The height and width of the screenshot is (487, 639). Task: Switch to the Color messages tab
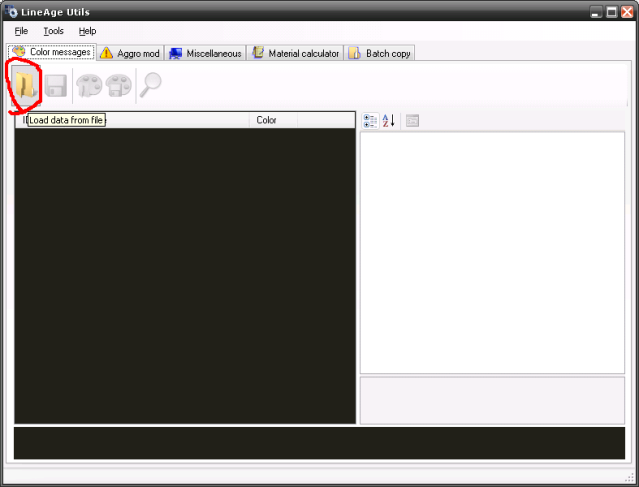[x=52, y=53]
